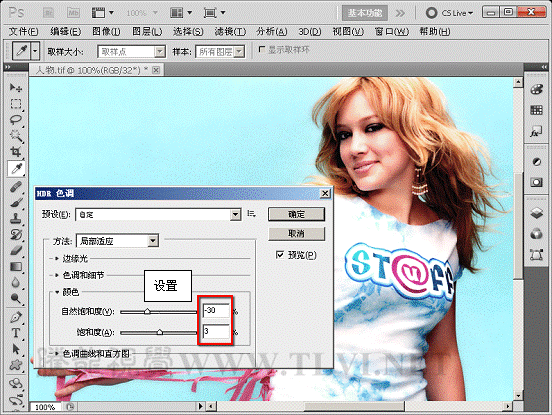Open the 编辑 Edit menu
The height and width of the screenshot is (415, 552).
click(65, 32)
